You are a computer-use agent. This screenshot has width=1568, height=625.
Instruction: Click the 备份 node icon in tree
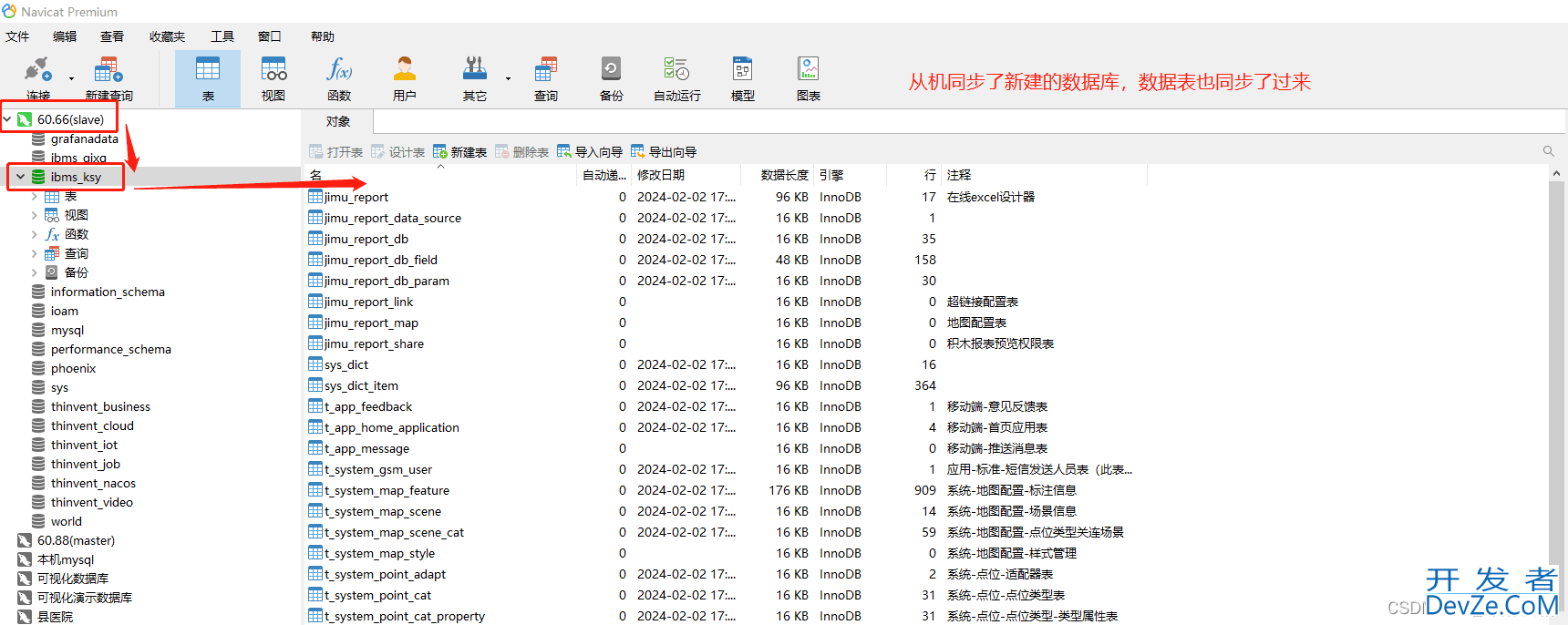click(52, 272)
